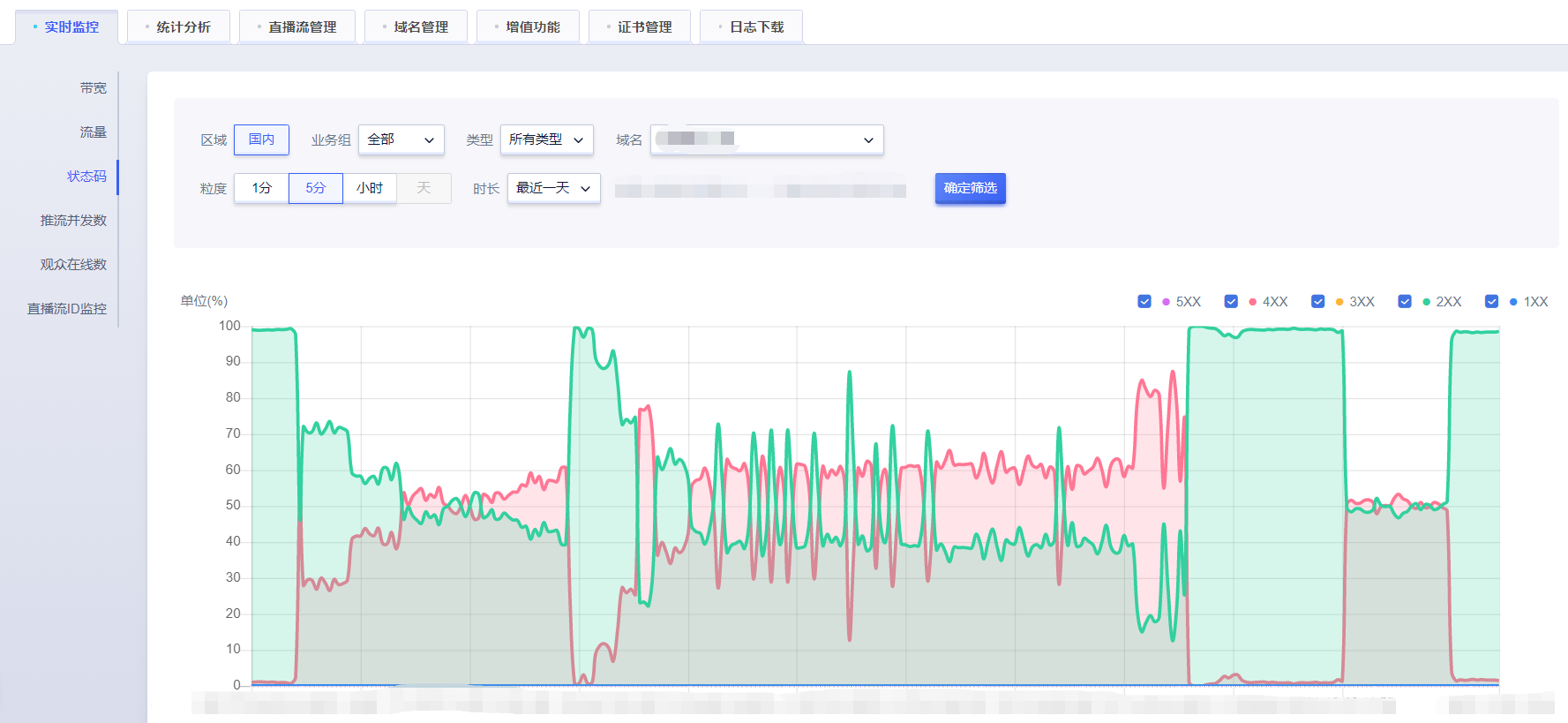The image size is (1568, 723).
Task: Expand the 业务组 dropdown showing 全部
Action: point(401,139)
